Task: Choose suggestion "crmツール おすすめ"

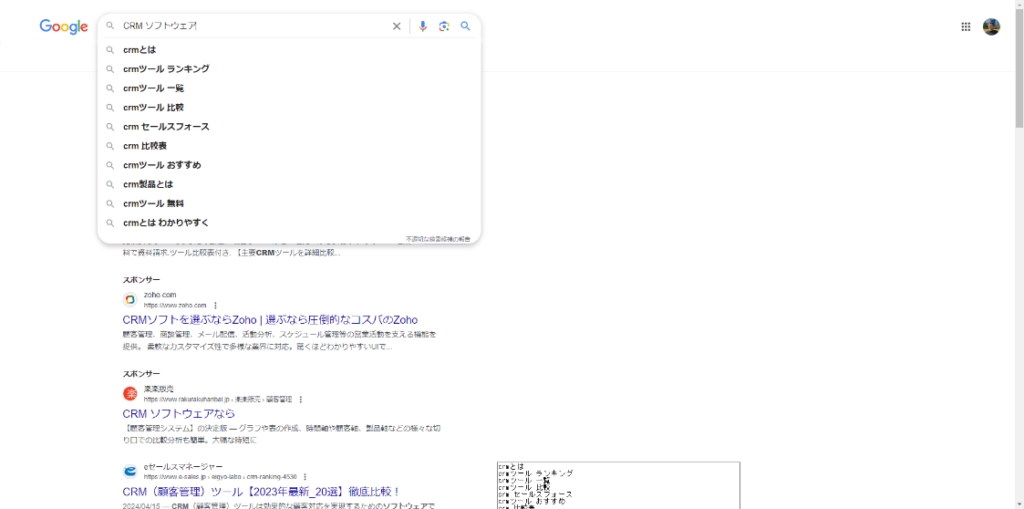Action: [x=289, y=165]
